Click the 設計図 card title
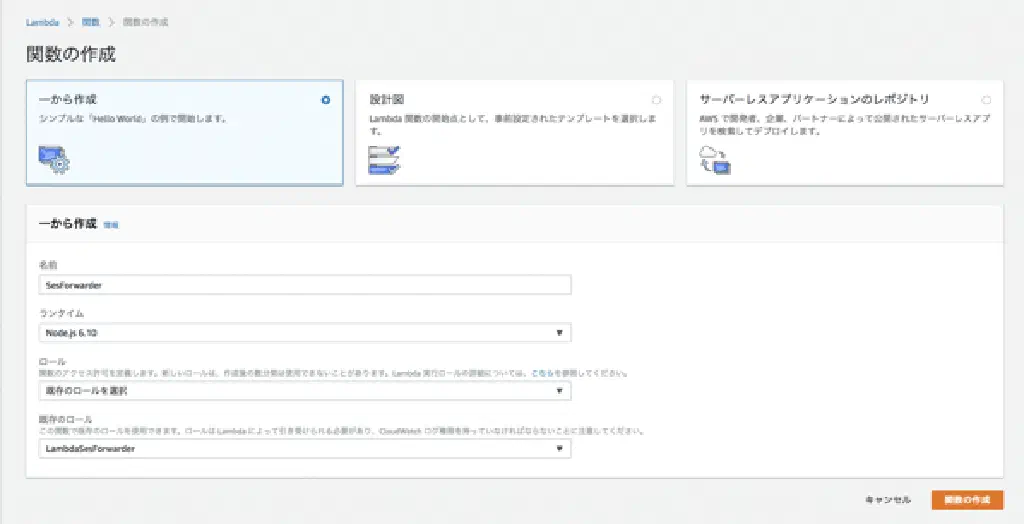1024x524 pixels. 387,100
